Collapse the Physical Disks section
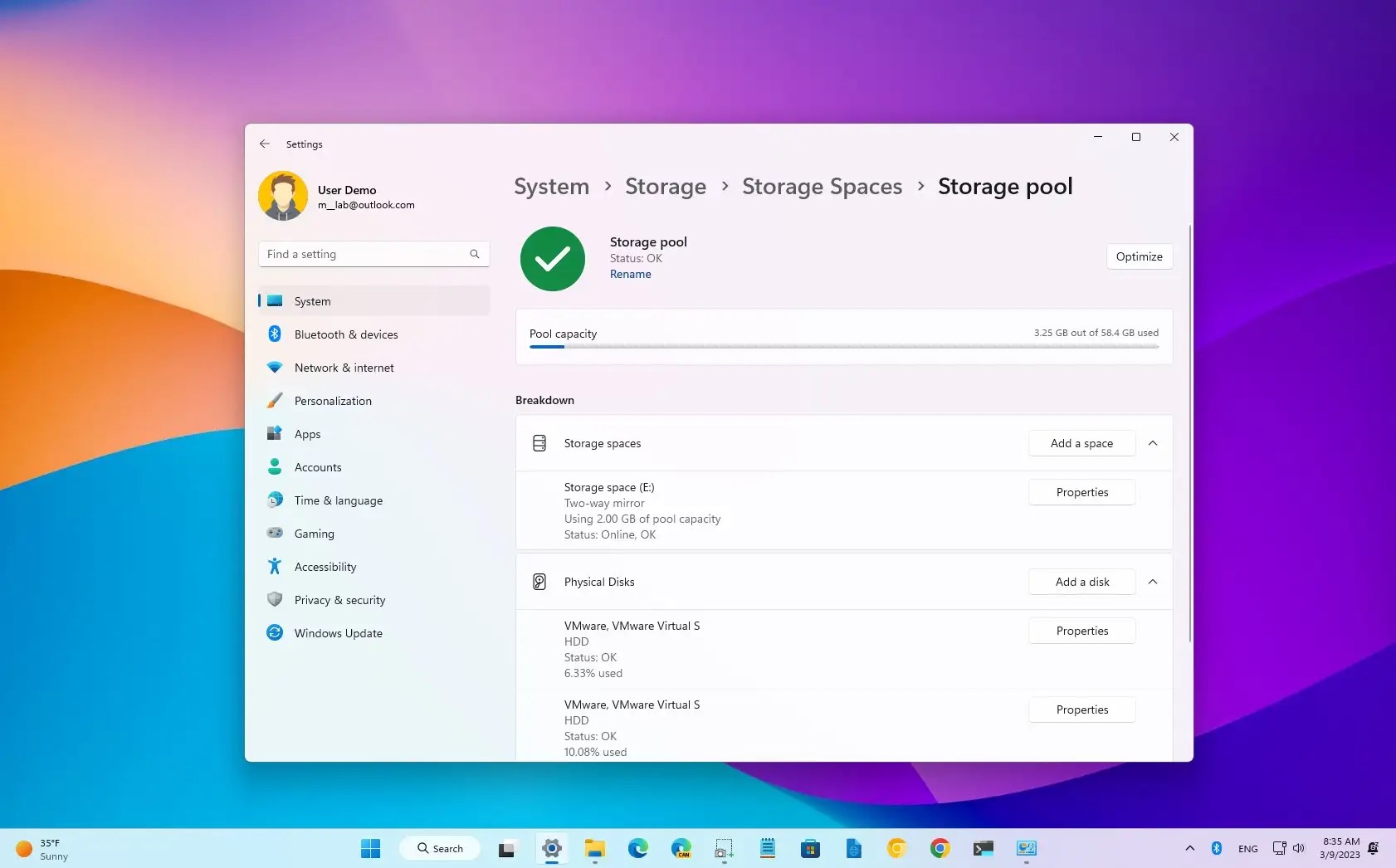The height and width of the screenshot is (868, 1396). 1153,581
